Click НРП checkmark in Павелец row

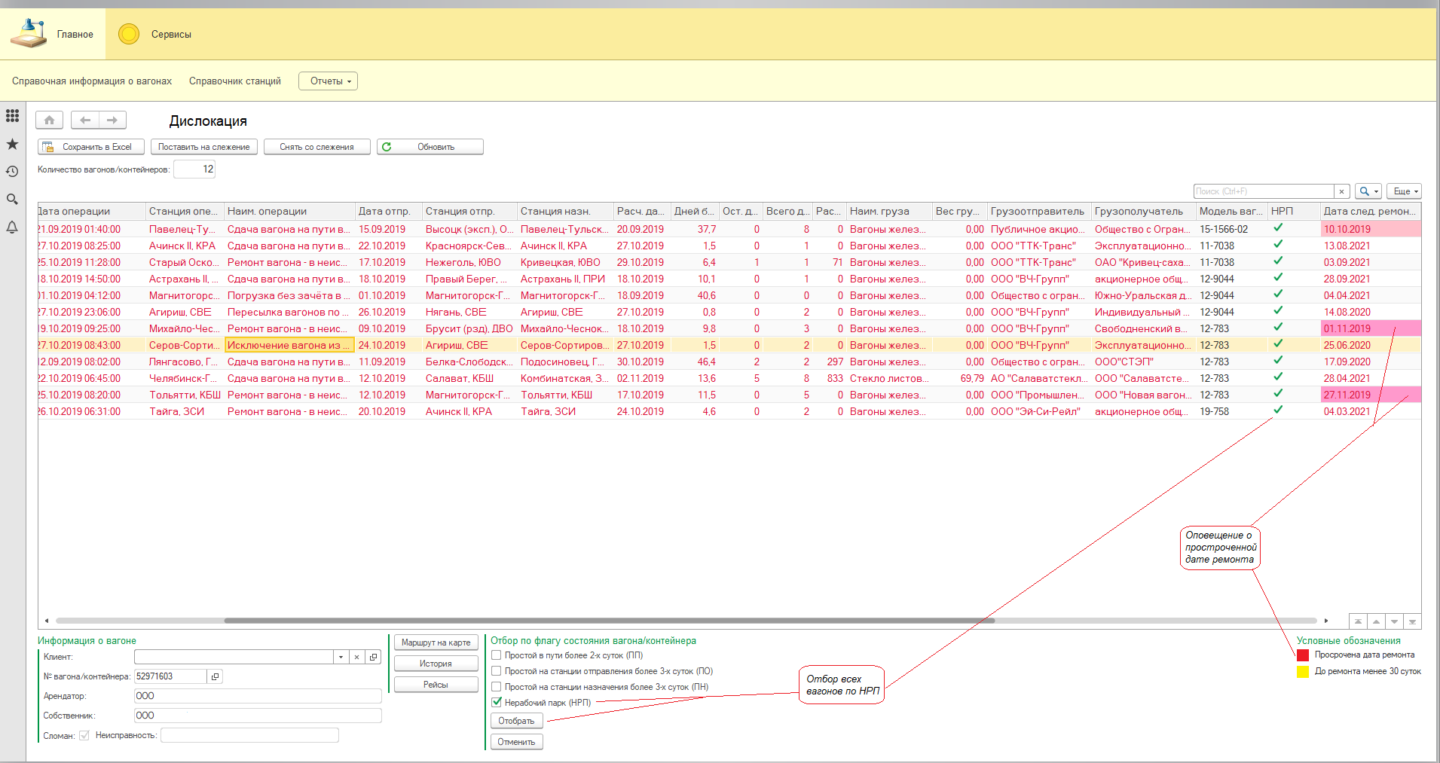pos(1277,228)
